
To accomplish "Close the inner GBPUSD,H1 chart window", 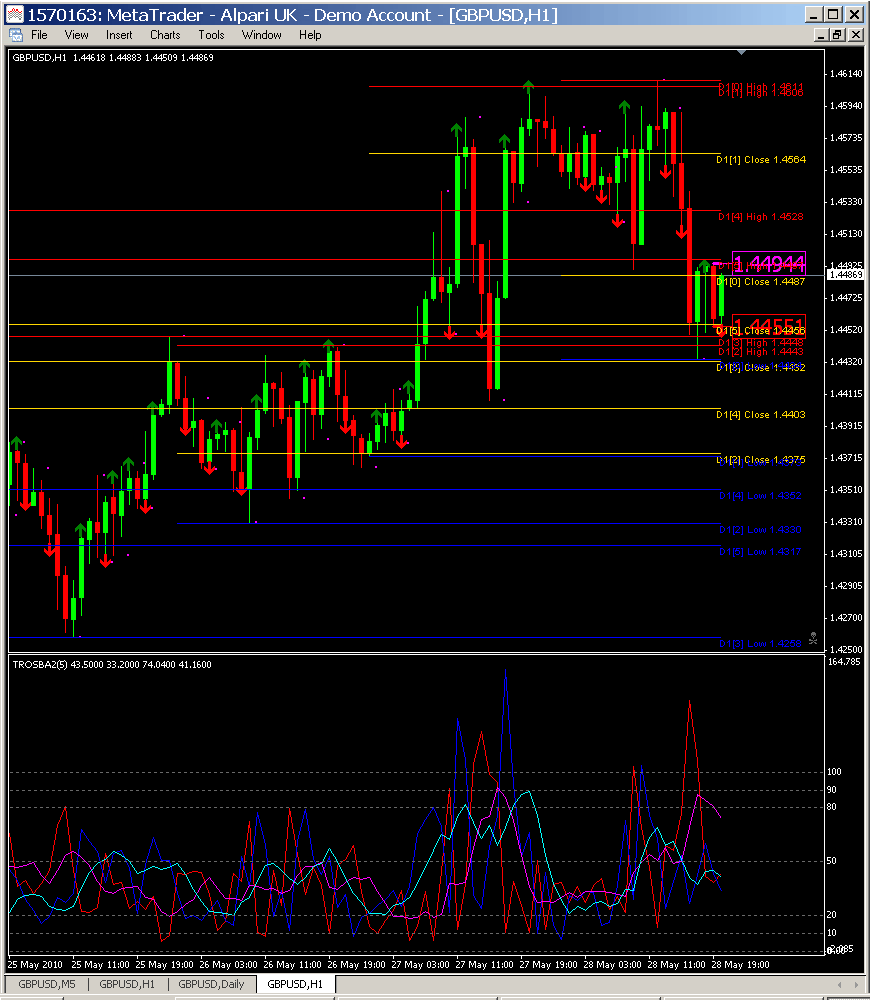I will coord(856,35).
